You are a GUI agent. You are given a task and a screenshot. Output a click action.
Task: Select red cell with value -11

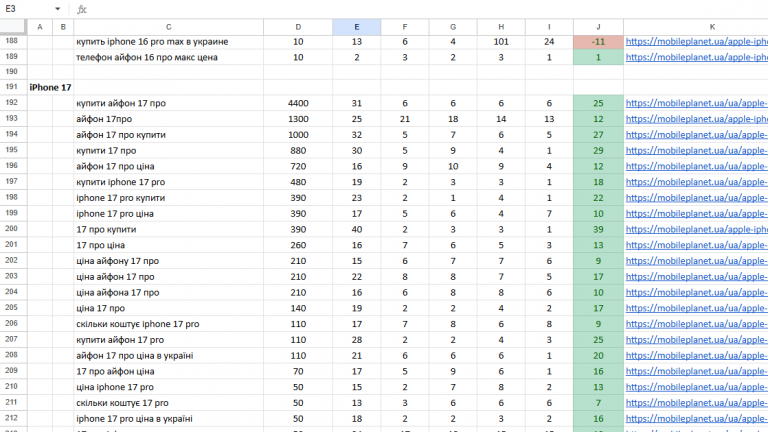coord(598,42)
